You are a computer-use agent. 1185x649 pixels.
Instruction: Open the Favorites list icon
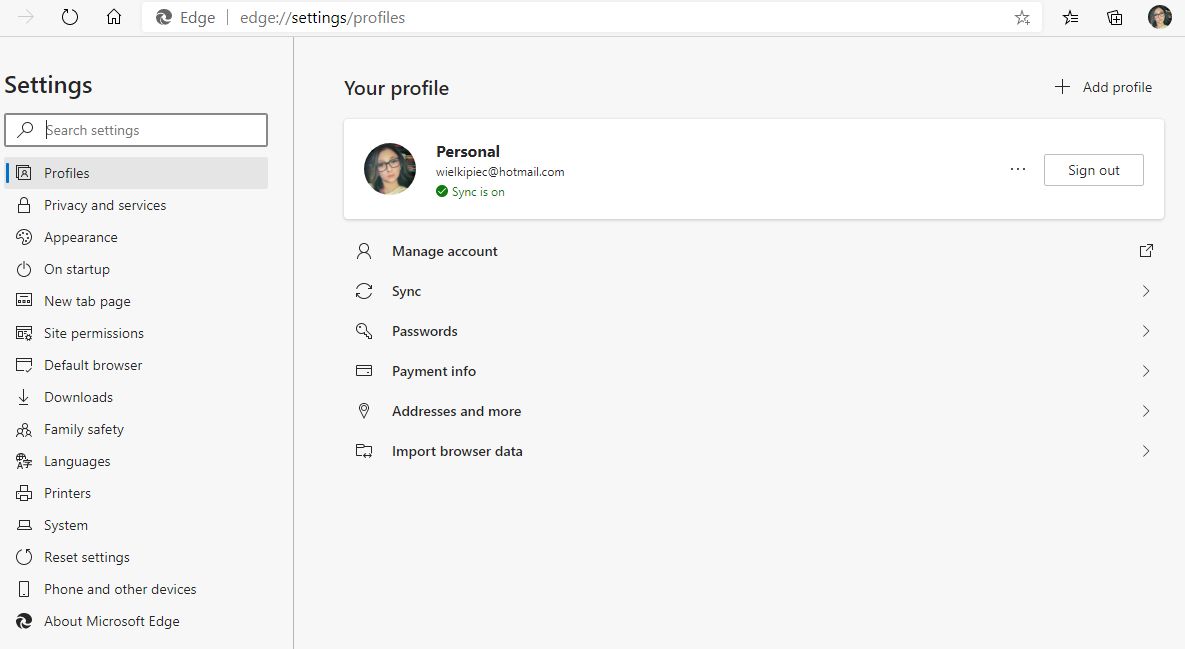[x=1070, y=17]
